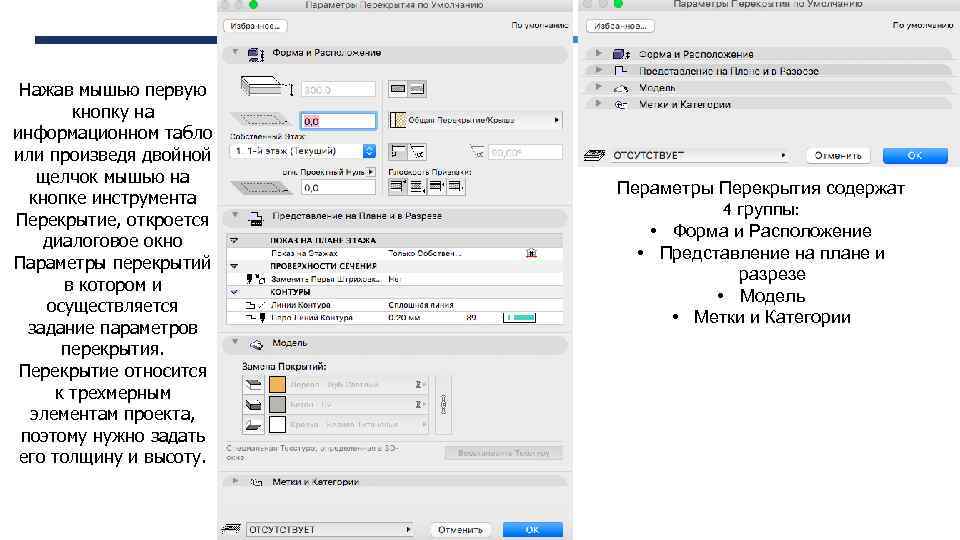The image size is (960, 540).
Task: Click OK in the left dialog
Action: coord(533,530)
